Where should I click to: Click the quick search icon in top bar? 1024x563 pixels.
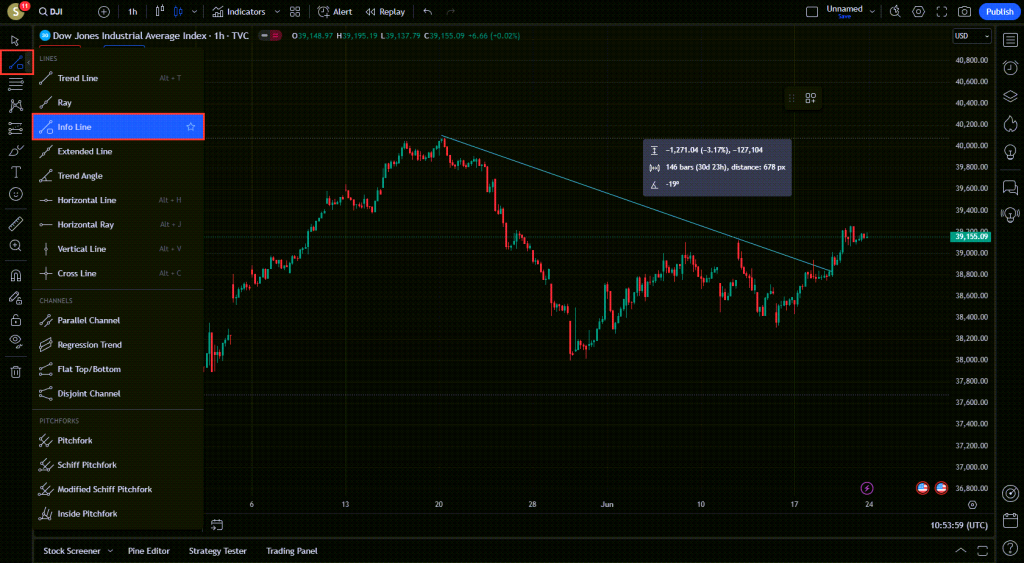click(x=895, y=12)
